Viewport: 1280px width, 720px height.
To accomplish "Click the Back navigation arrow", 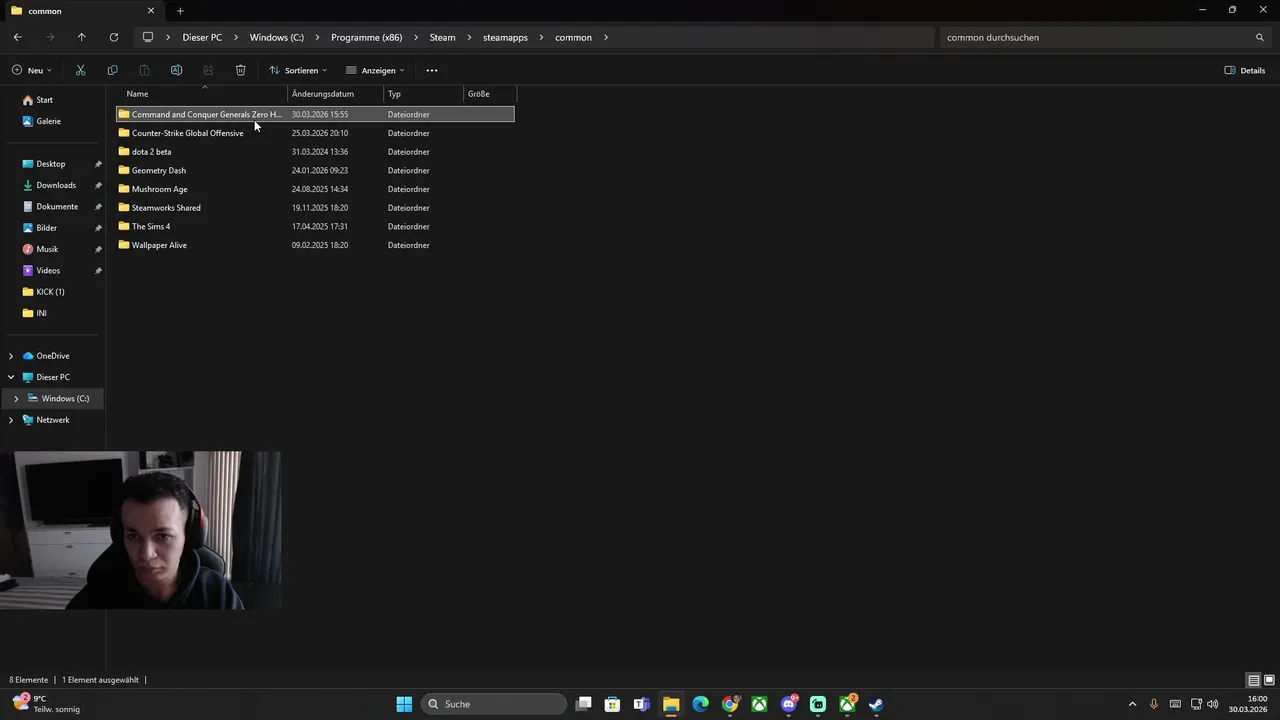I will (18, 37).
